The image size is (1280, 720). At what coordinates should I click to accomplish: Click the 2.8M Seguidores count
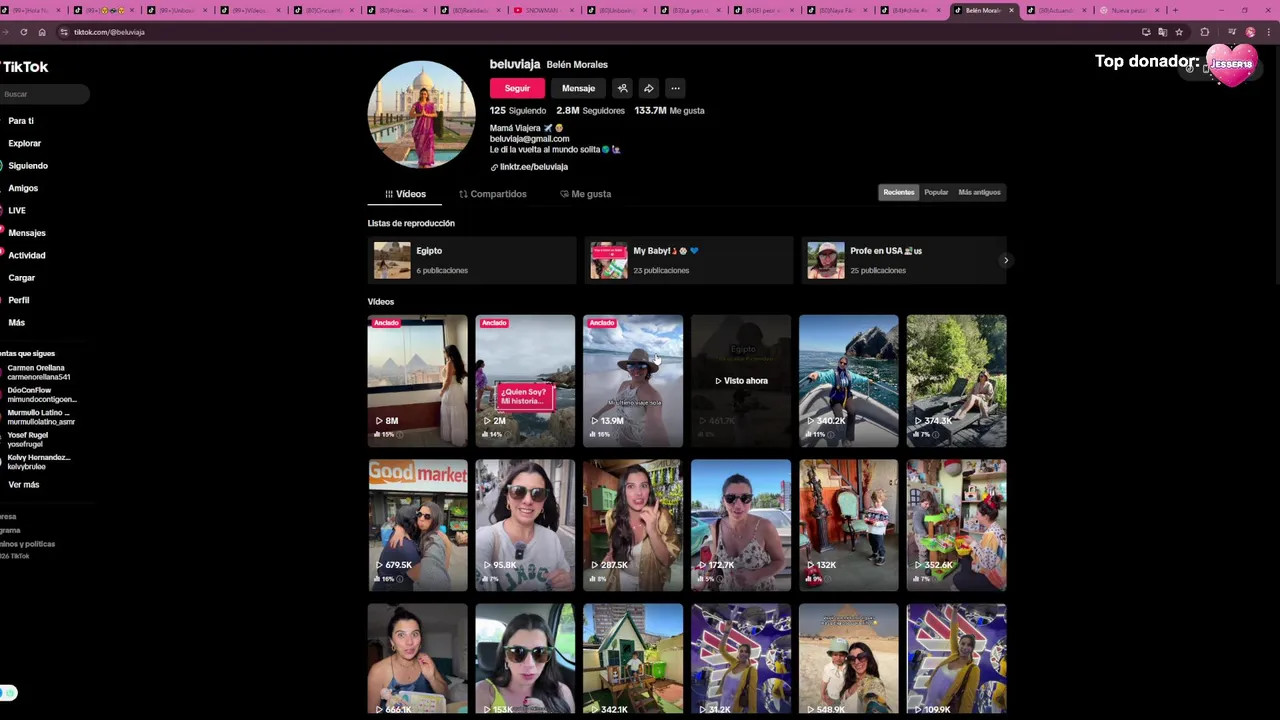(x=590, y=110)
